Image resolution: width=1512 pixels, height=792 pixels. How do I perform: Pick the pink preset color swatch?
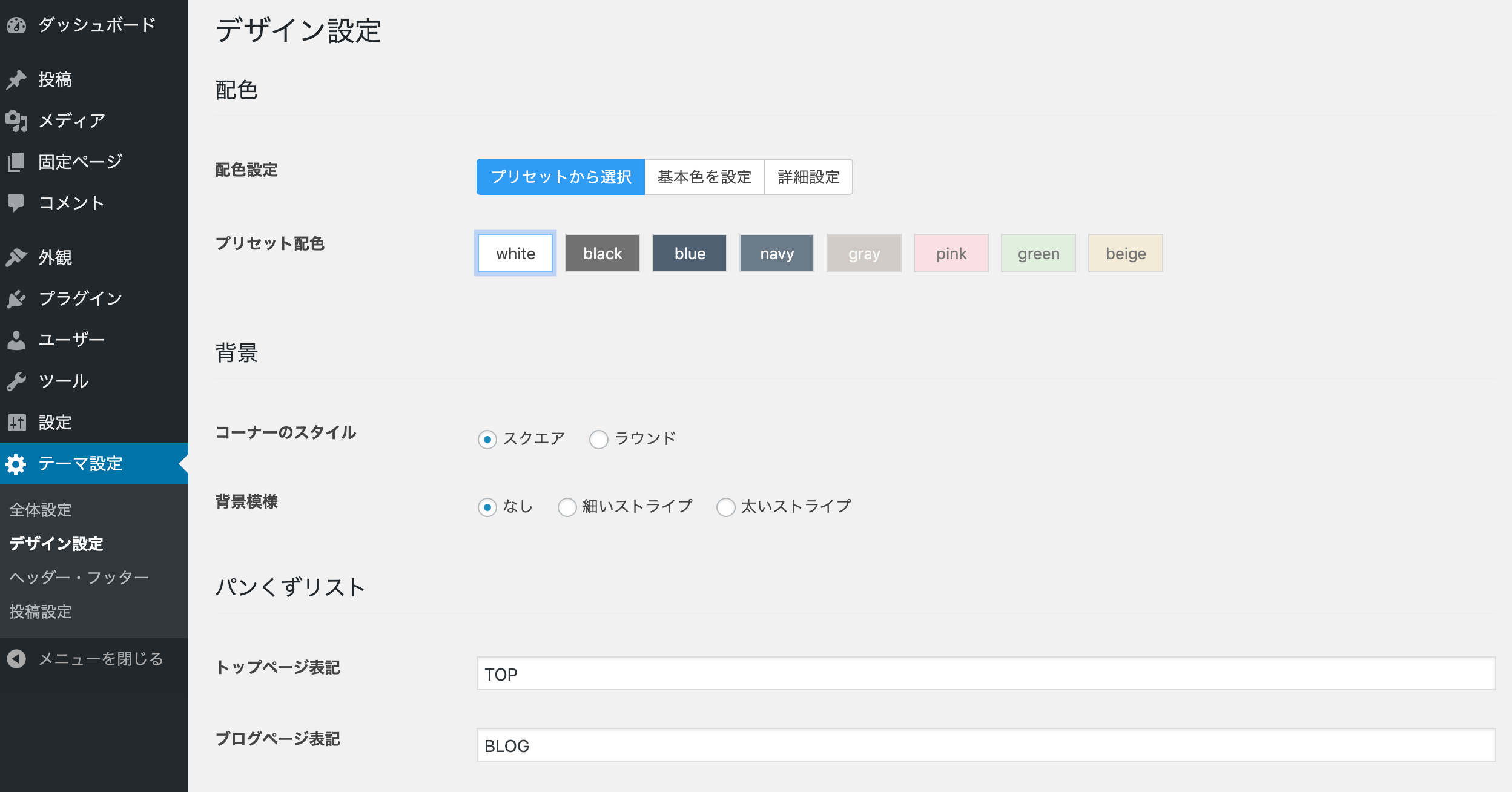[x=951, y=253]
